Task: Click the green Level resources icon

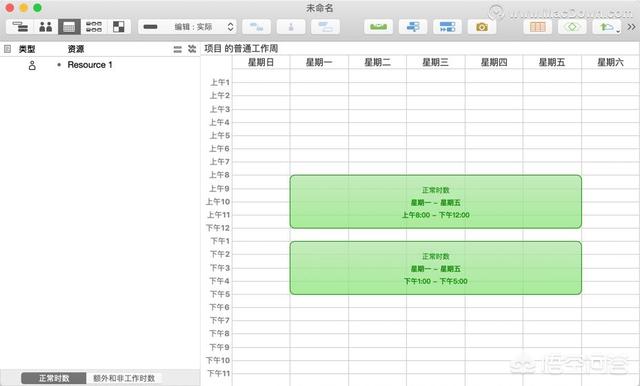Action: pyautogui.click(x=378, y=27)
